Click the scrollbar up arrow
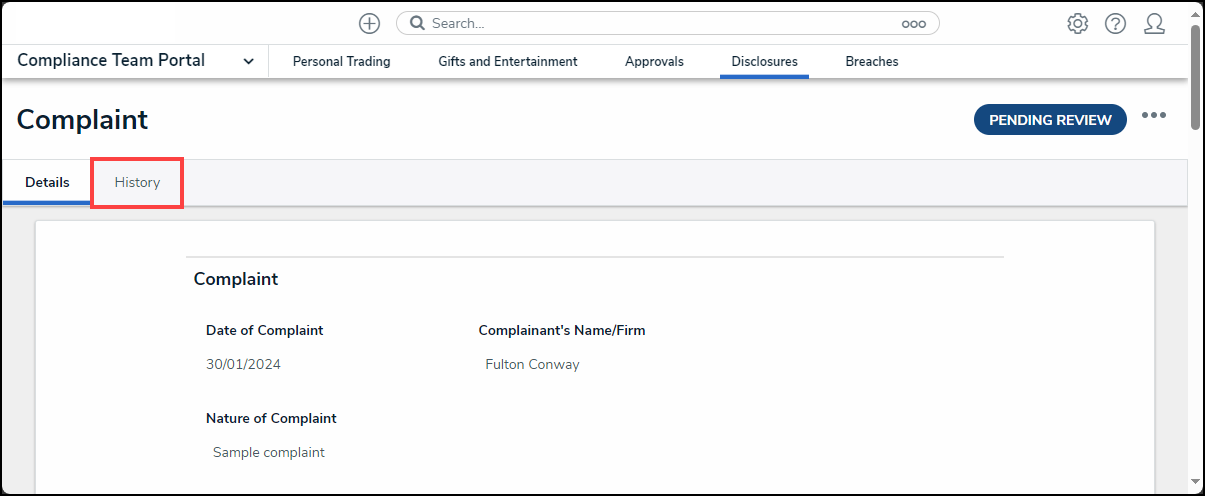The width and height of the screenshot is (1205, 496). coord(1195,11)
